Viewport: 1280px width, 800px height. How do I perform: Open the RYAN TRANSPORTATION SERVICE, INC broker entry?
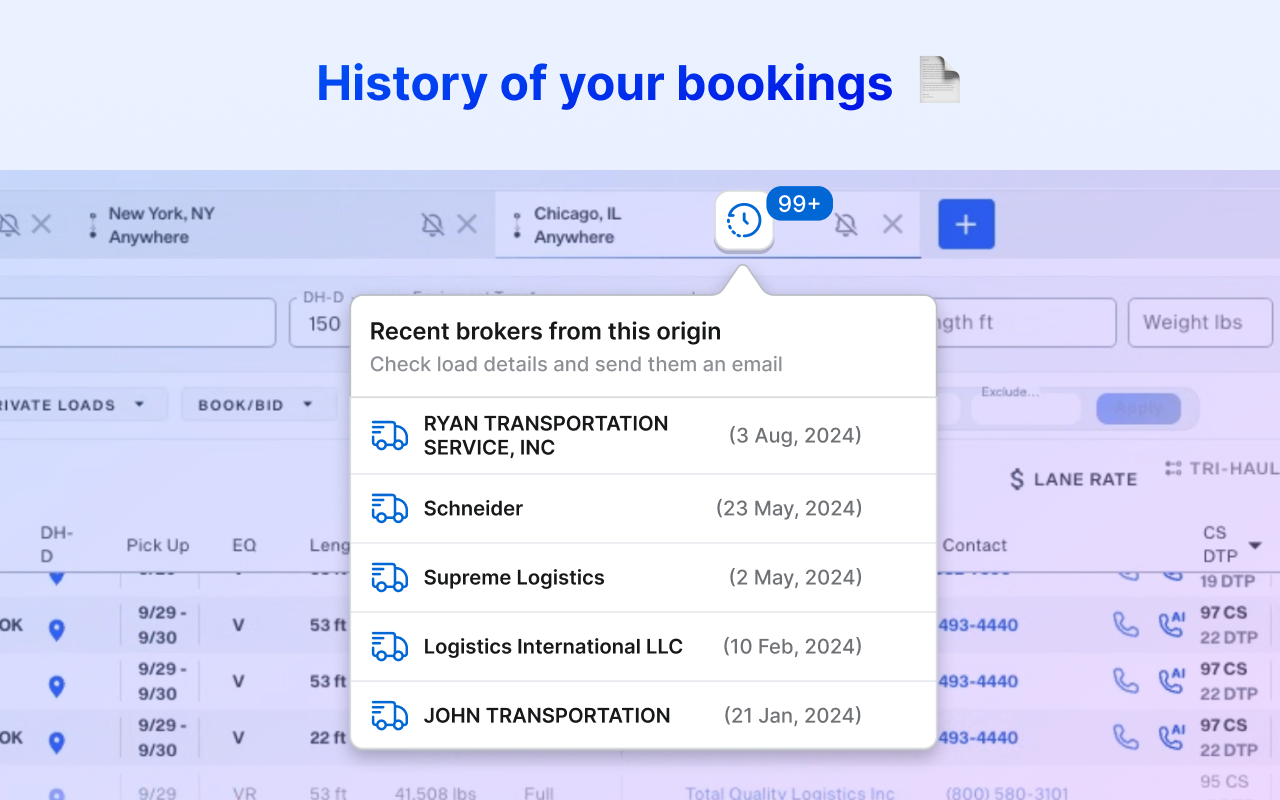click(x=643, y=436)
